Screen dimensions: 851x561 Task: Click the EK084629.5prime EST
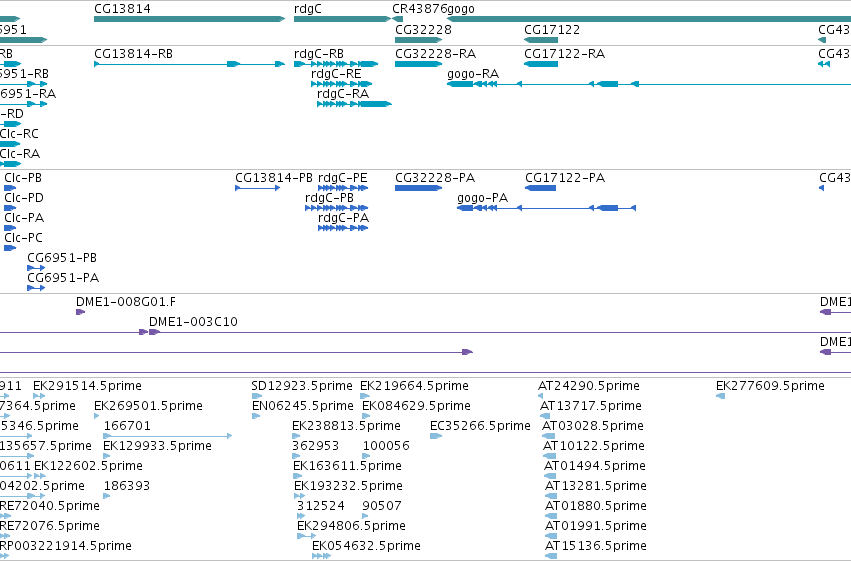tap(366, 416)
